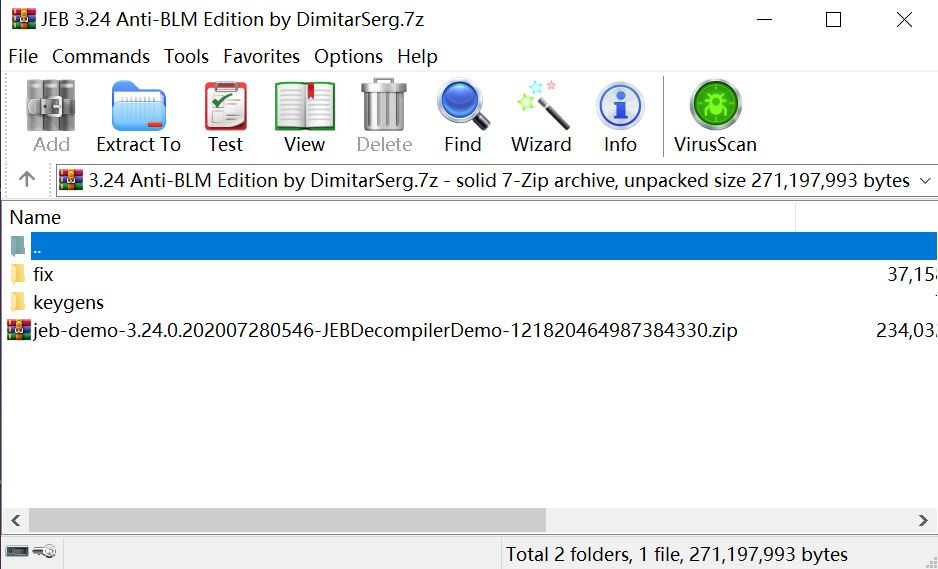Image resolution: width=938 pixels, height=569 pixels.
Task: Close the WinRAR window
Action: coord(904,19)
